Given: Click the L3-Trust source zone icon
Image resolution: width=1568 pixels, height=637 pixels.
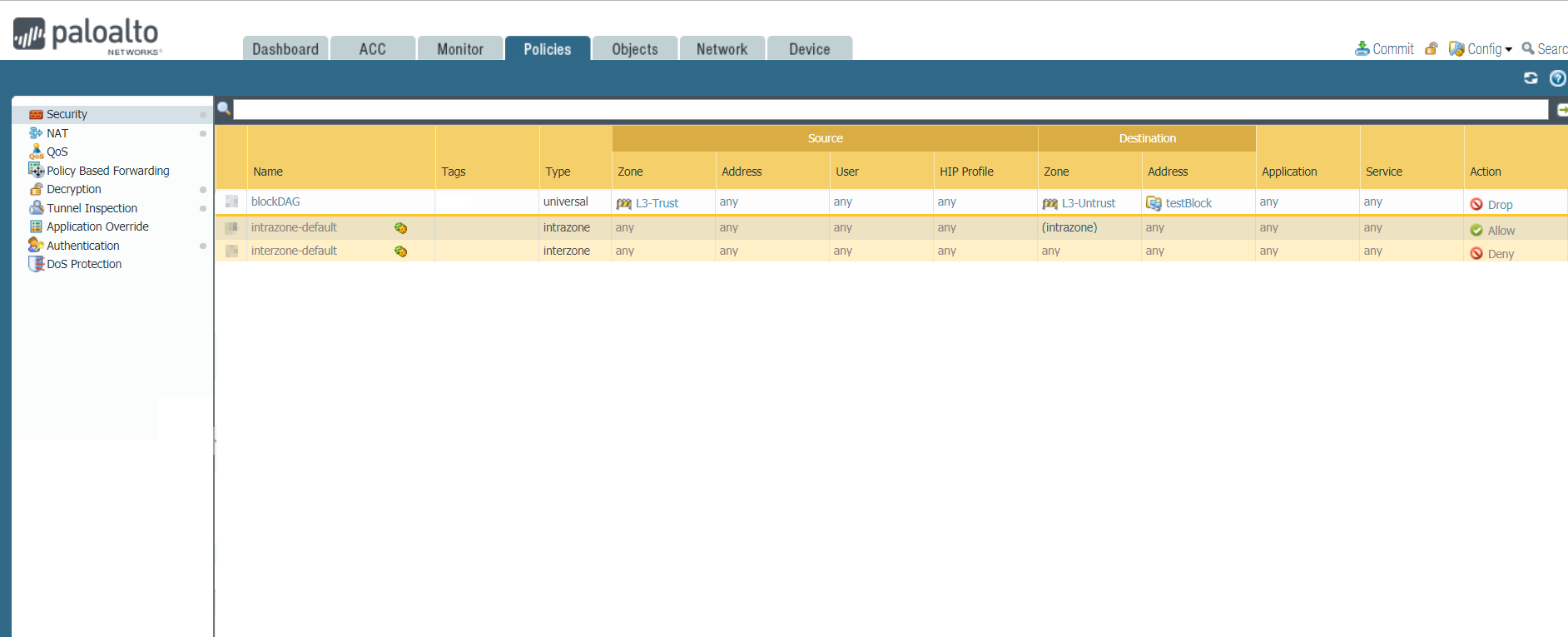Looking at the screenshot, I should (623, 203).
